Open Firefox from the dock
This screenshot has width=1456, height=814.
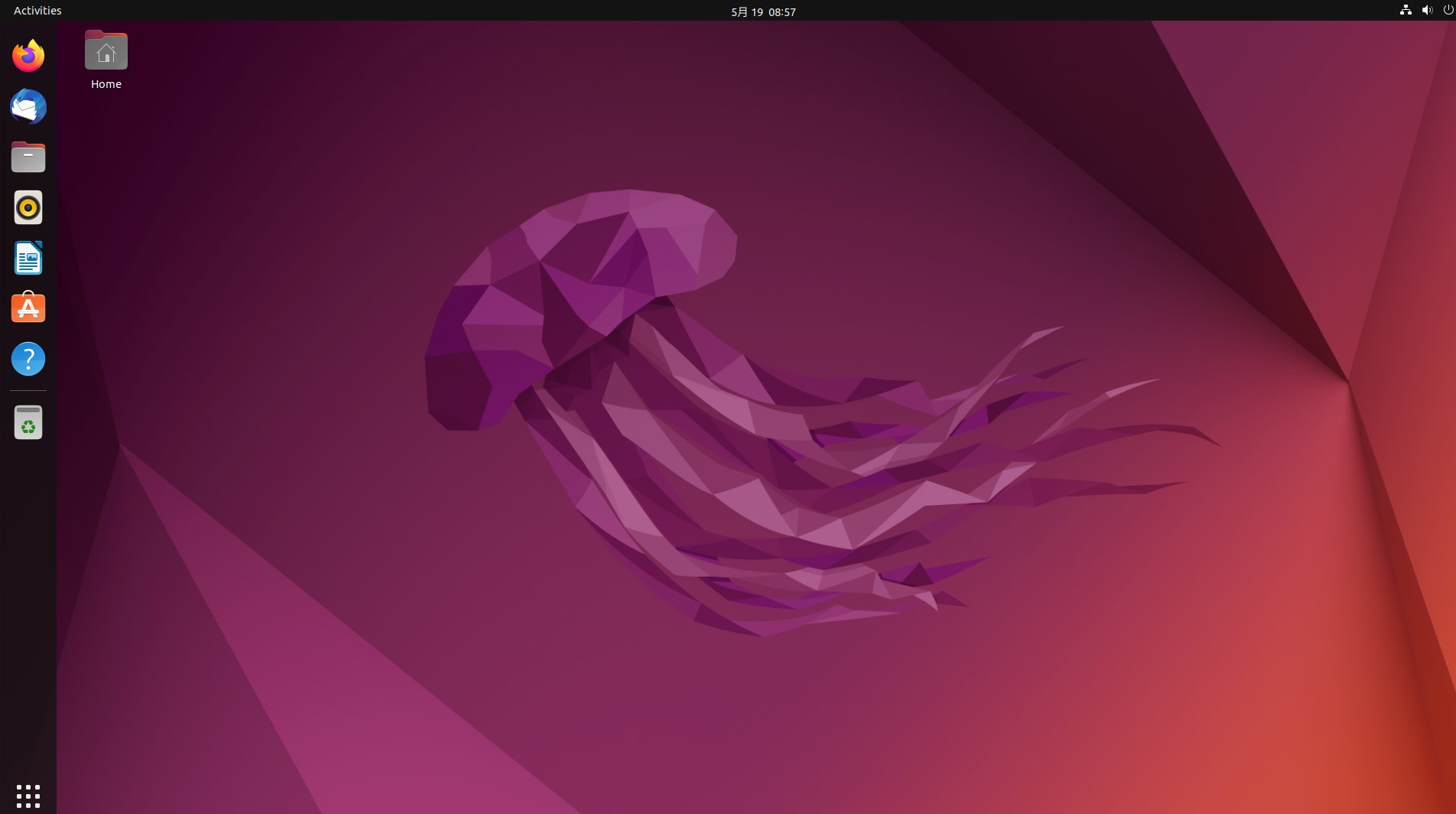(28, 55)
